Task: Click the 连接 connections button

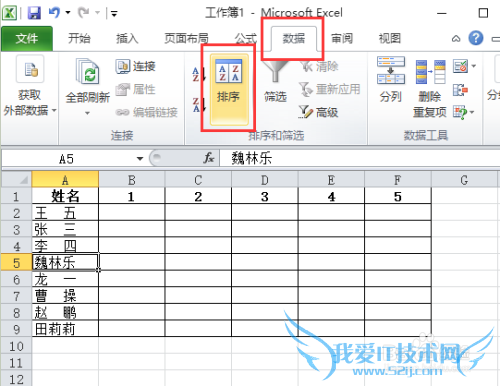Action: tap(136, 66)
